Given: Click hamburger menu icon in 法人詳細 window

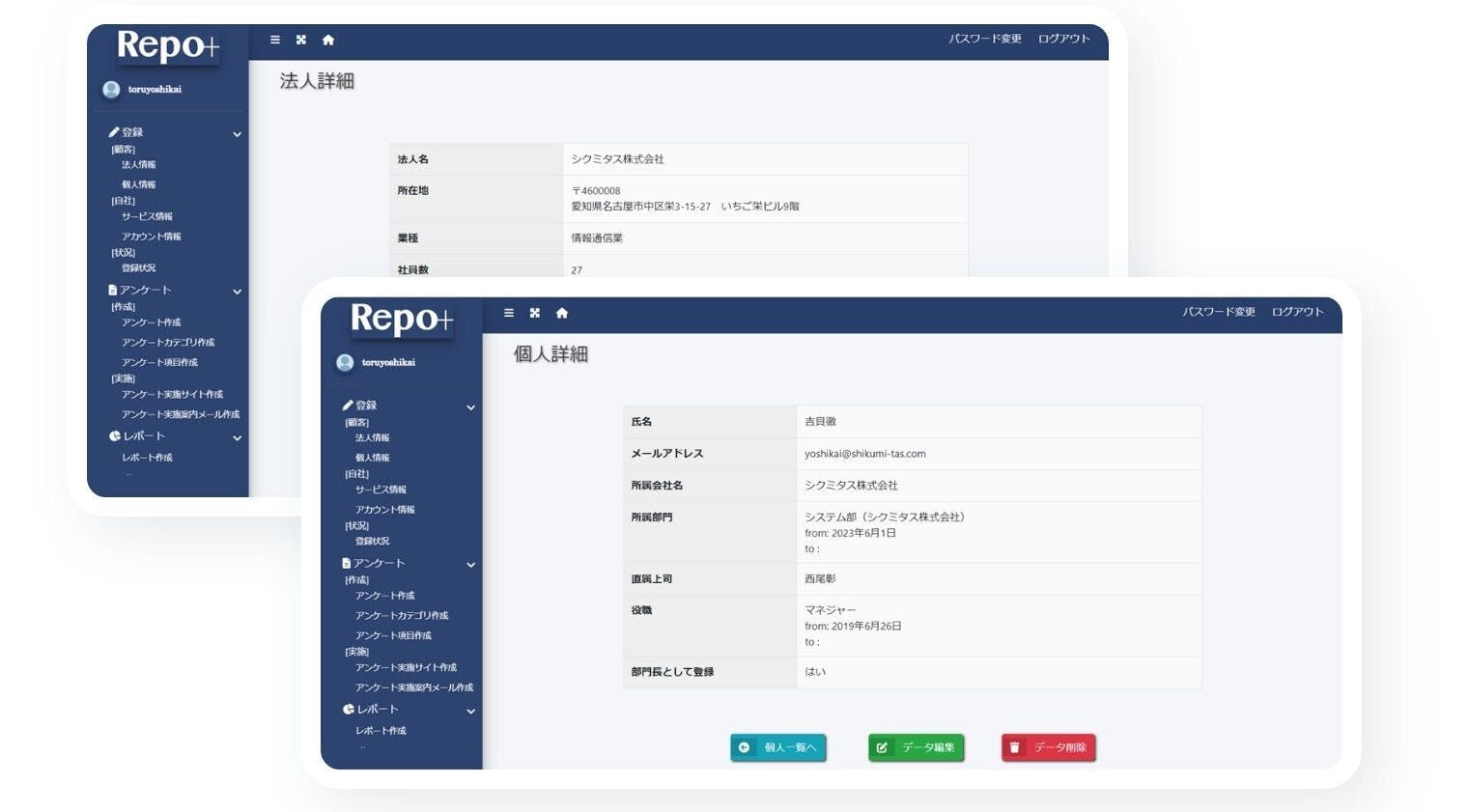Looking at the screenshot, I should pos(275,40).
